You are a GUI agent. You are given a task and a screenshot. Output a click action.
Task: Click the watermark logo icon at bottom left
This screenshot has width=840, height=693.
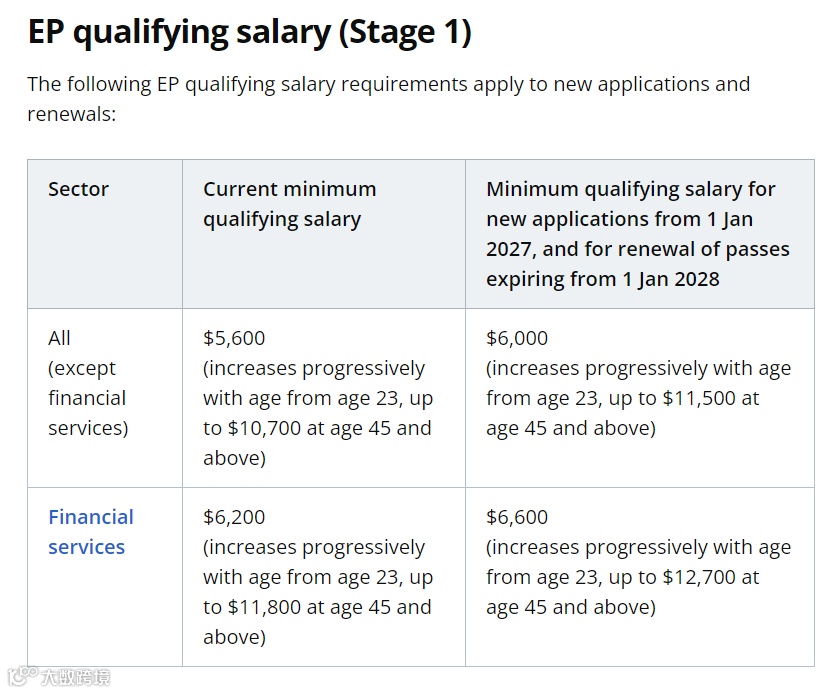pyautogui.click(x=23, y=676)
